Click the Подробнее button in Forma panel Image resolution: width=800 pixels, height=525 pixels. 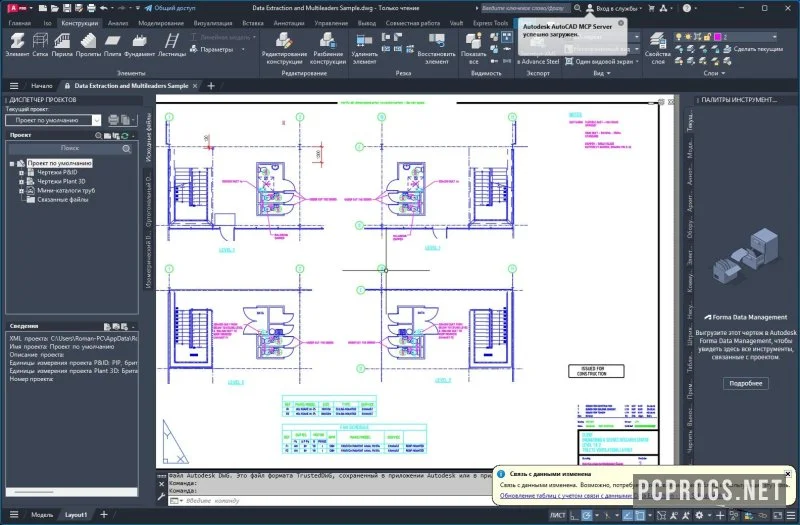point(745,383)
